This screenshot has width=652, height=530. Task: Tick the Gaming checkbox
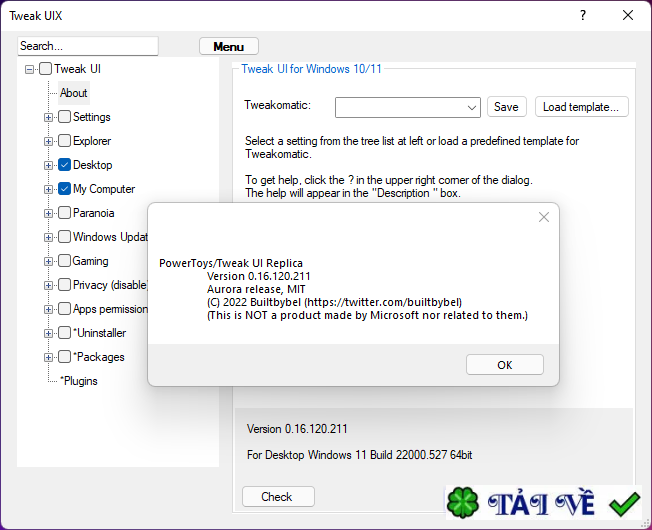pyautogui.click(x=64, y=261)
